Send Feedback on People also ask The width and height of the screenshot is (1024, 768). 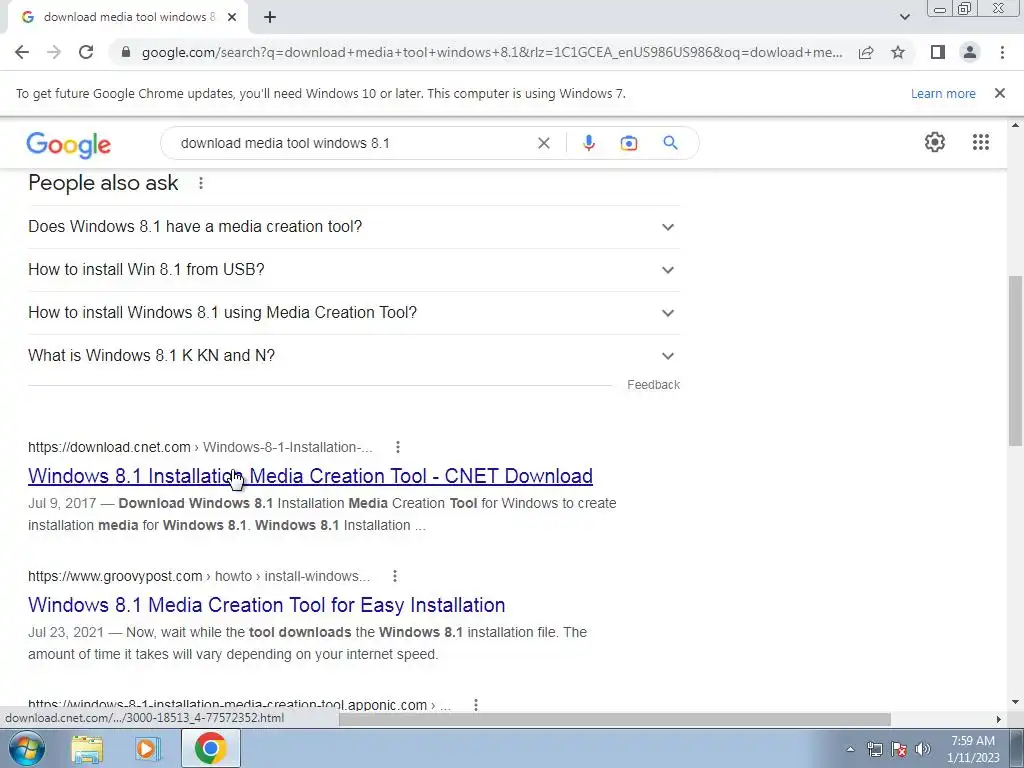[x=653, y=385]
